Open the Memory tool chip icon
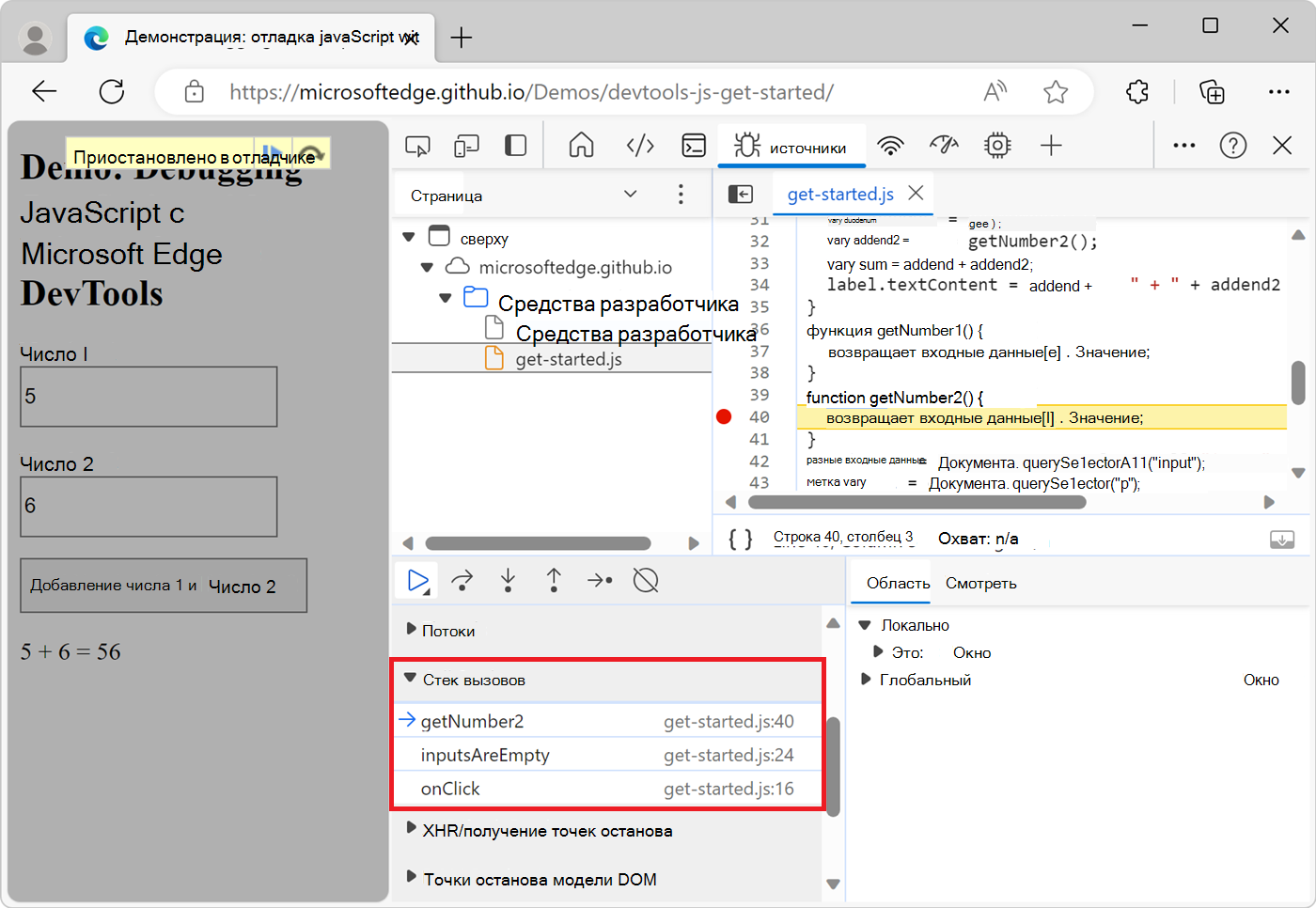The height and width of the screenshot is (908, 1316). click(x=997, y=146)
